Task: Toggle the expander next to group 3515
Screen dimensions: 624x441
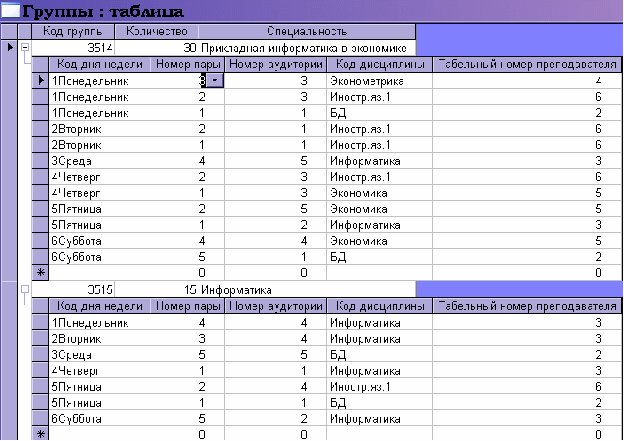Action: (25, 289)
